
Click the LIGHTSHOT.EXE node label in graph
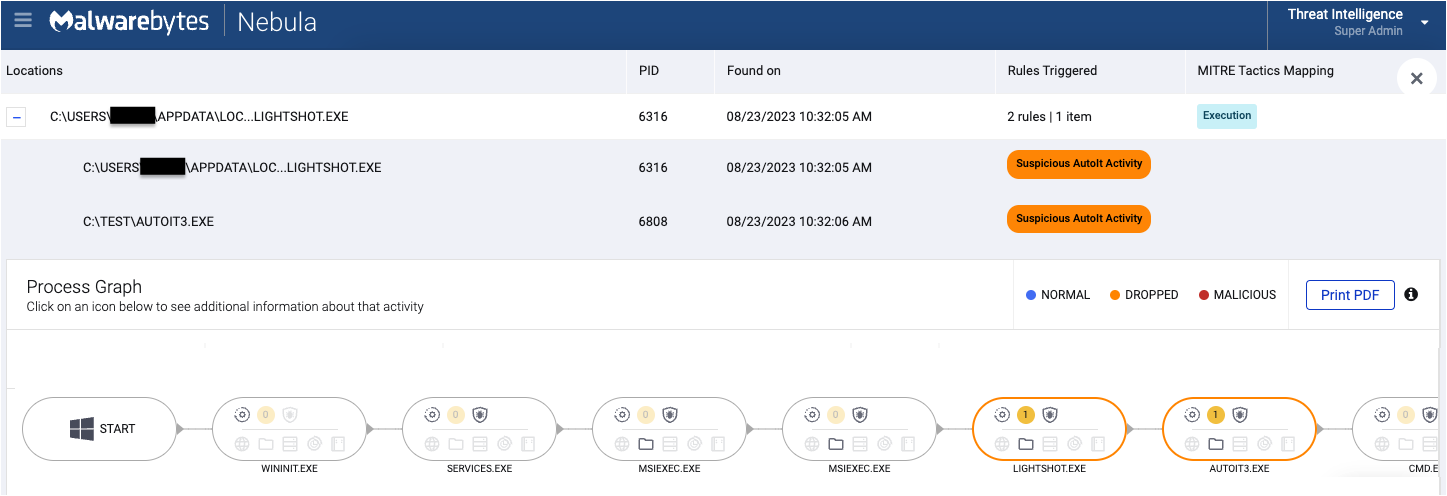tap(1049, 468)
